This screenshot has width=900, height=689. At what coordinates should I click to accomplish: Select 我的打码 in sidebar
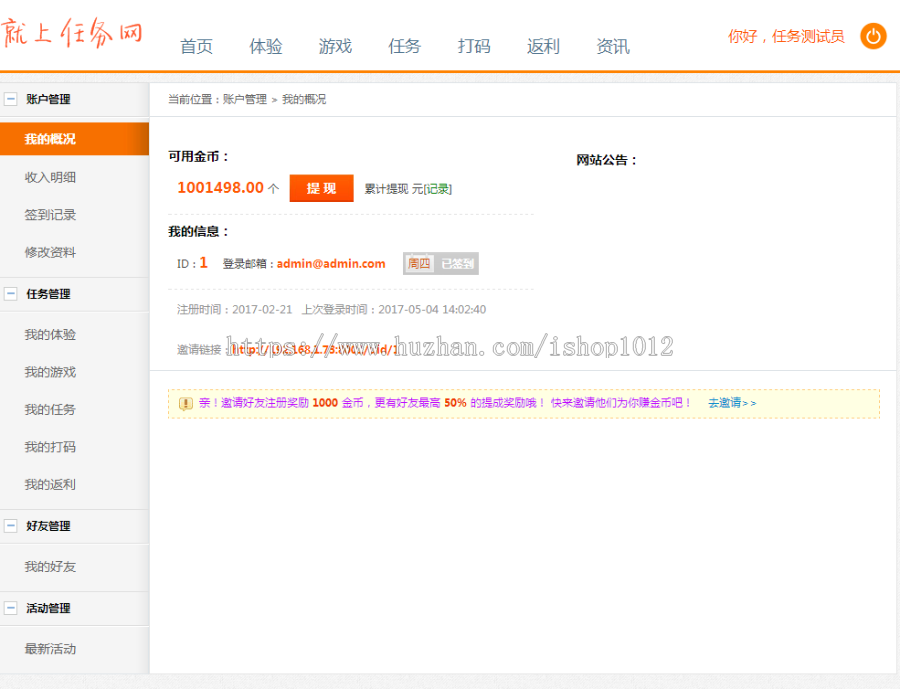[50, 447]
